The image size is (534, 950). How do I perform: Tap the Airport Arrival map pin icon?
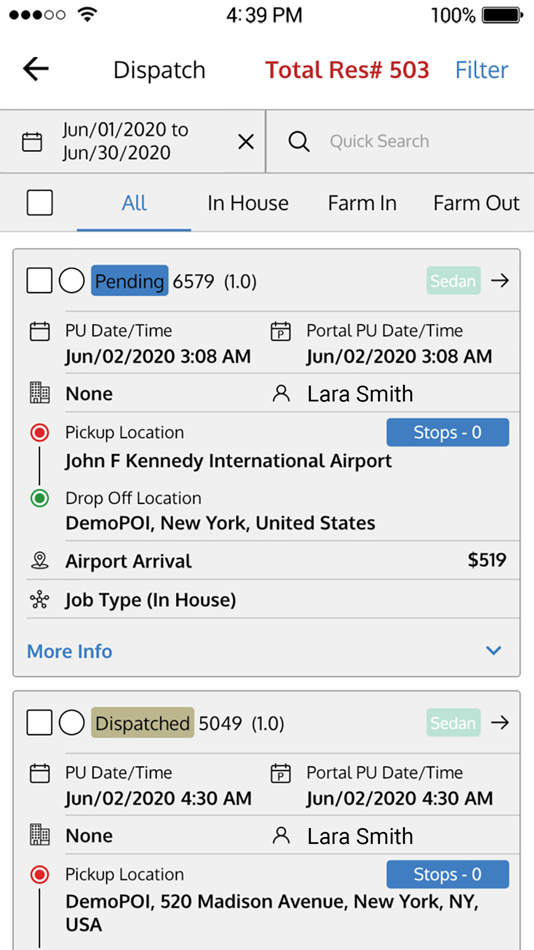click(x=39, y=561)
